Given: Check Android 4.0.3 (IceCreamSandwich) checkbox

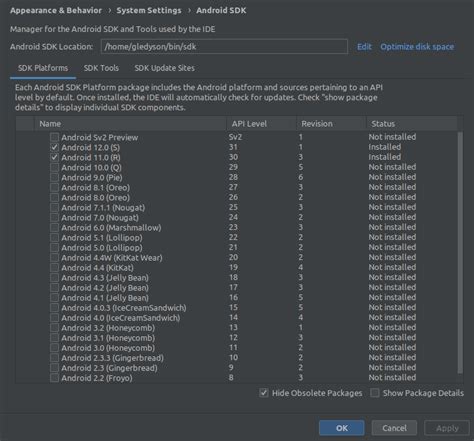Looking at the screenshot, I should (54, 307).
